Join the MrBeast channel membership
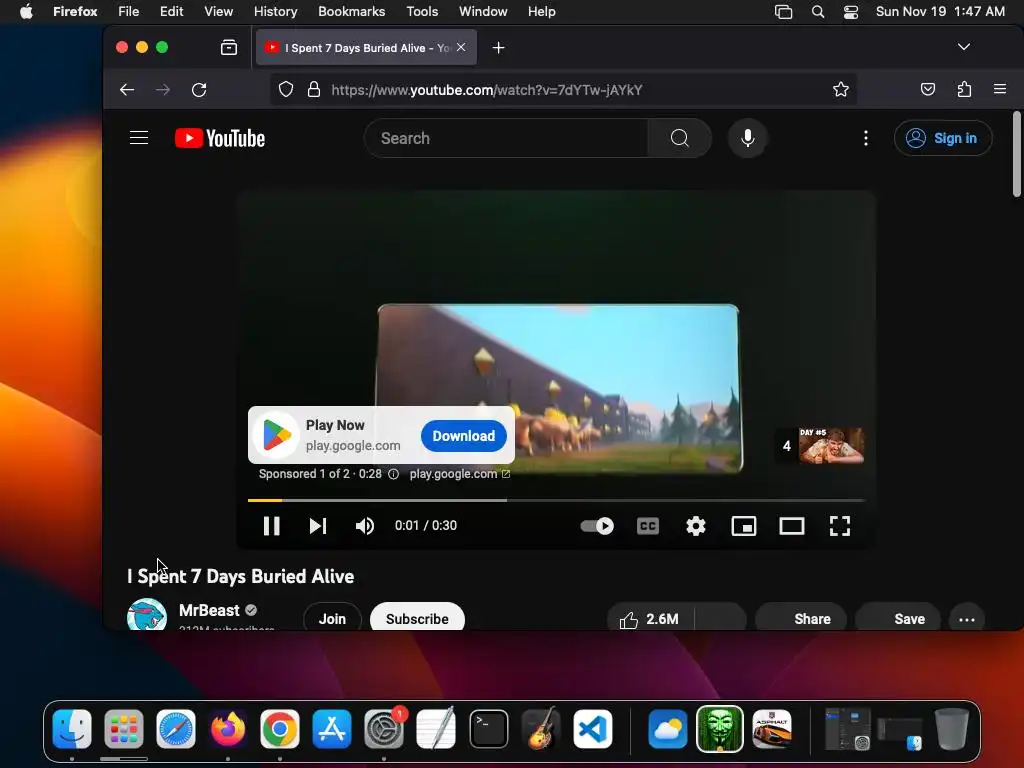The image size is (1024, 768). tap(332, 618)
